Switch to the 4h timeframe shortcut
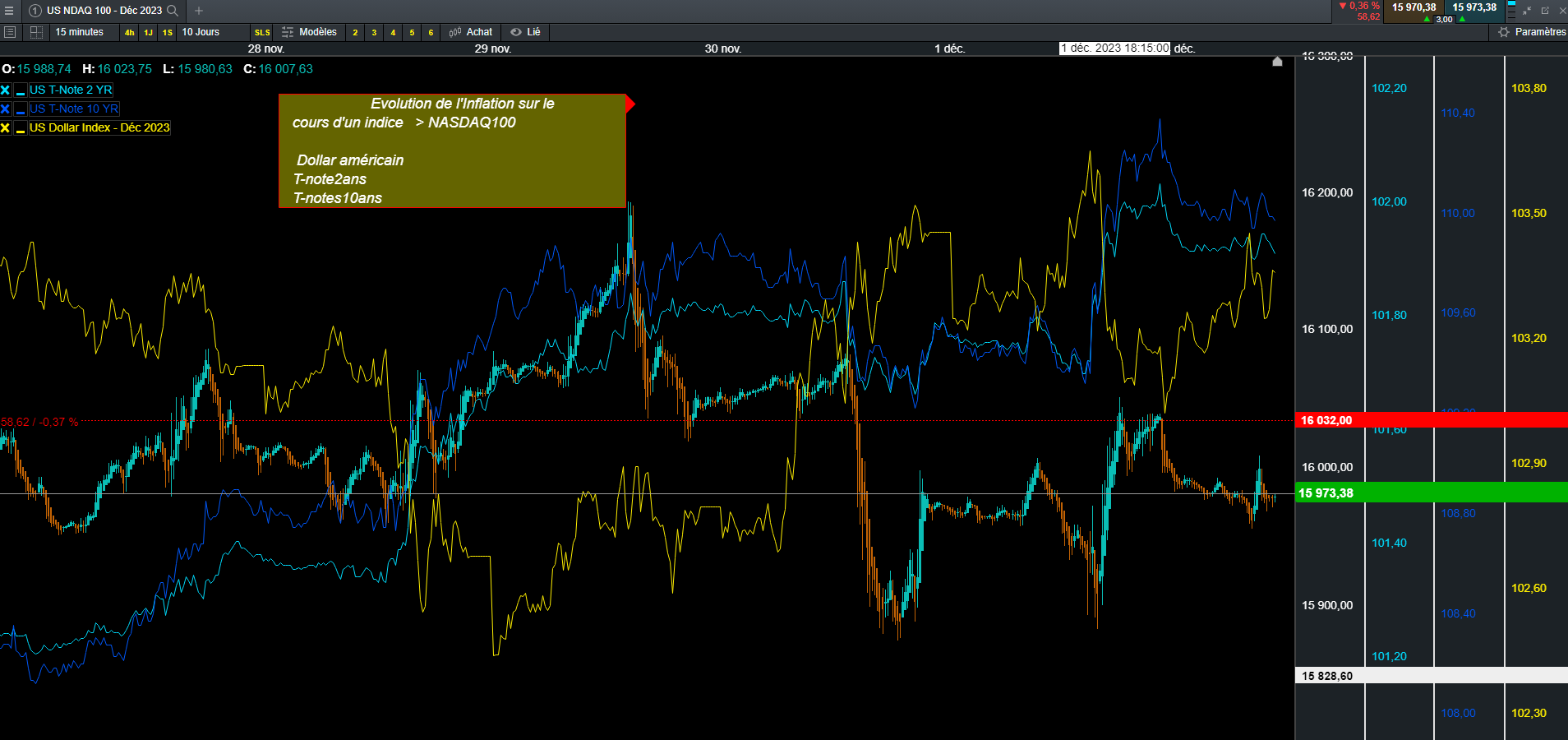 pos(130,32)
